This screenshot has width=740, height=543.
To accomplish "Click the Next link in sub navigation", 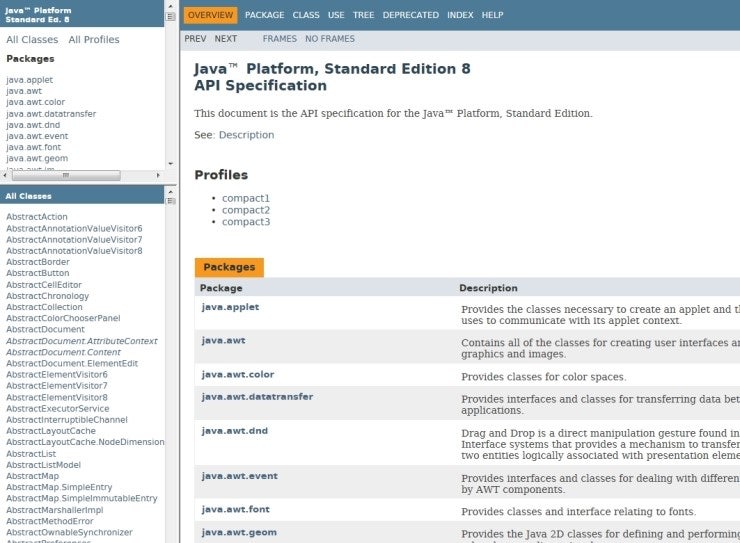I will coord(226,39).
